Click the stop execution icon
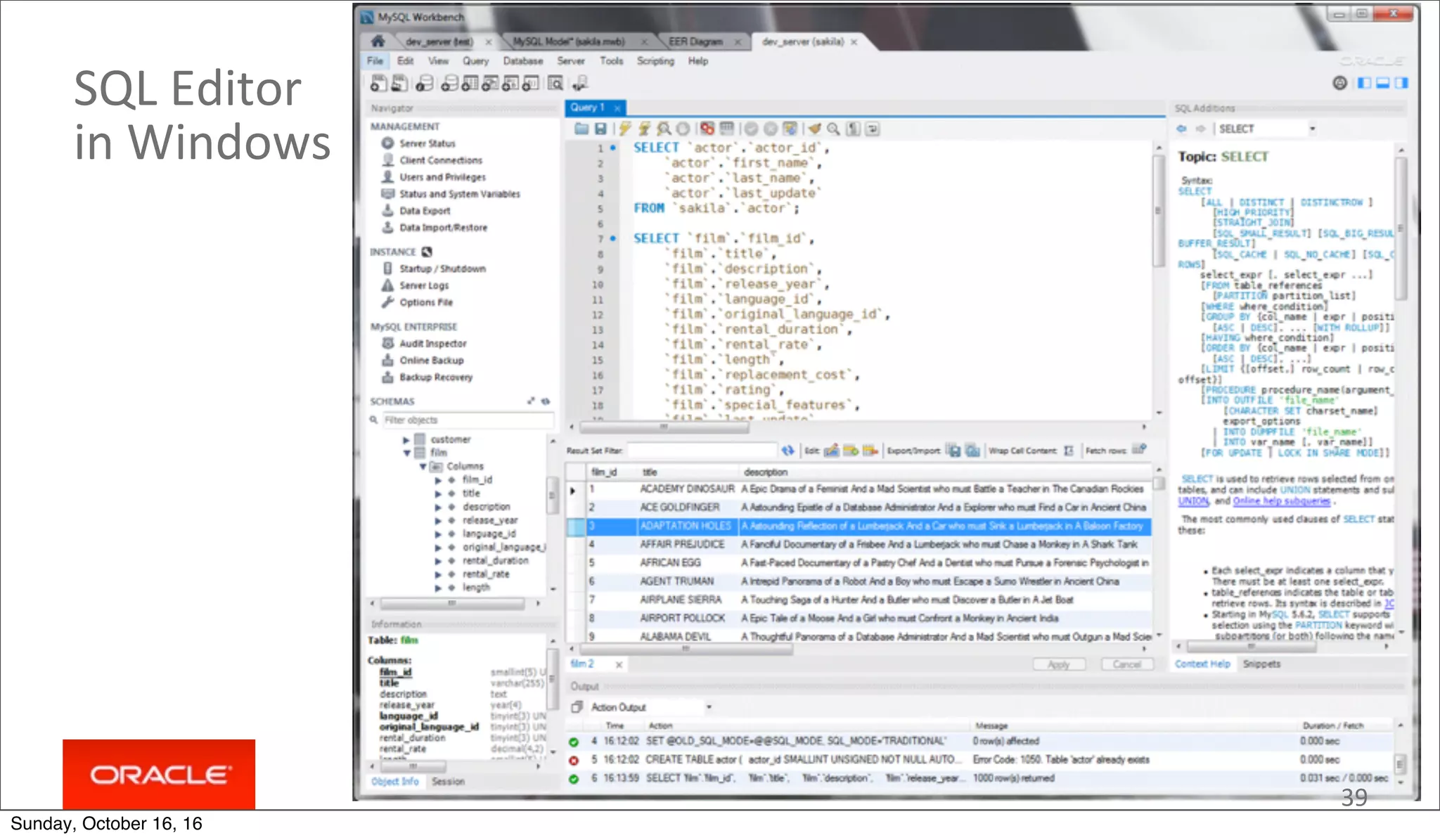Viewport: 1440px width, 840px height. (x=683, y=129)
